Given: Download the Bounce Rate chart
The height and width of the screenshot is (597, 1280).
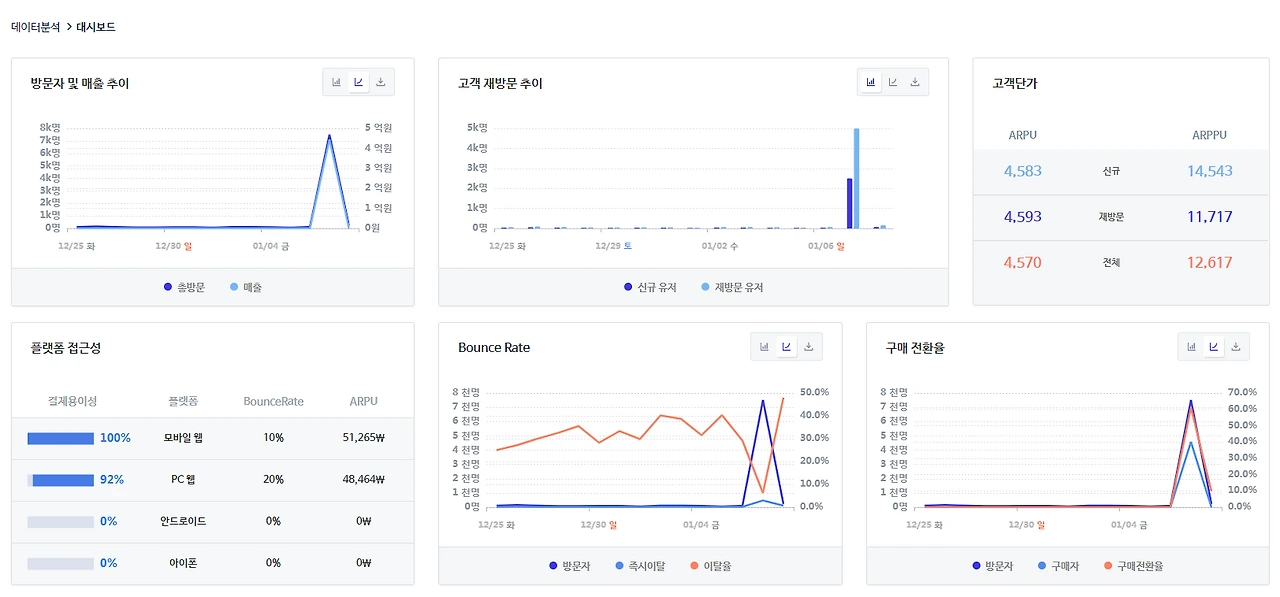Looking at the screenshot, I should 808,347.
